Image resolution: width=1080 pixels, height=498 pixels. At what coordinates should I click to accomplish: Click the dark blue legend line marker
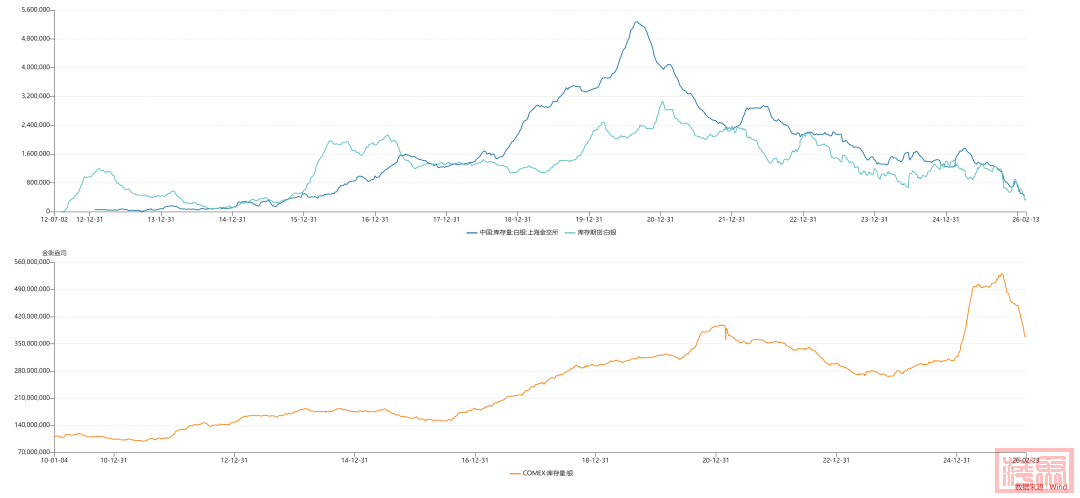(471, 231)
